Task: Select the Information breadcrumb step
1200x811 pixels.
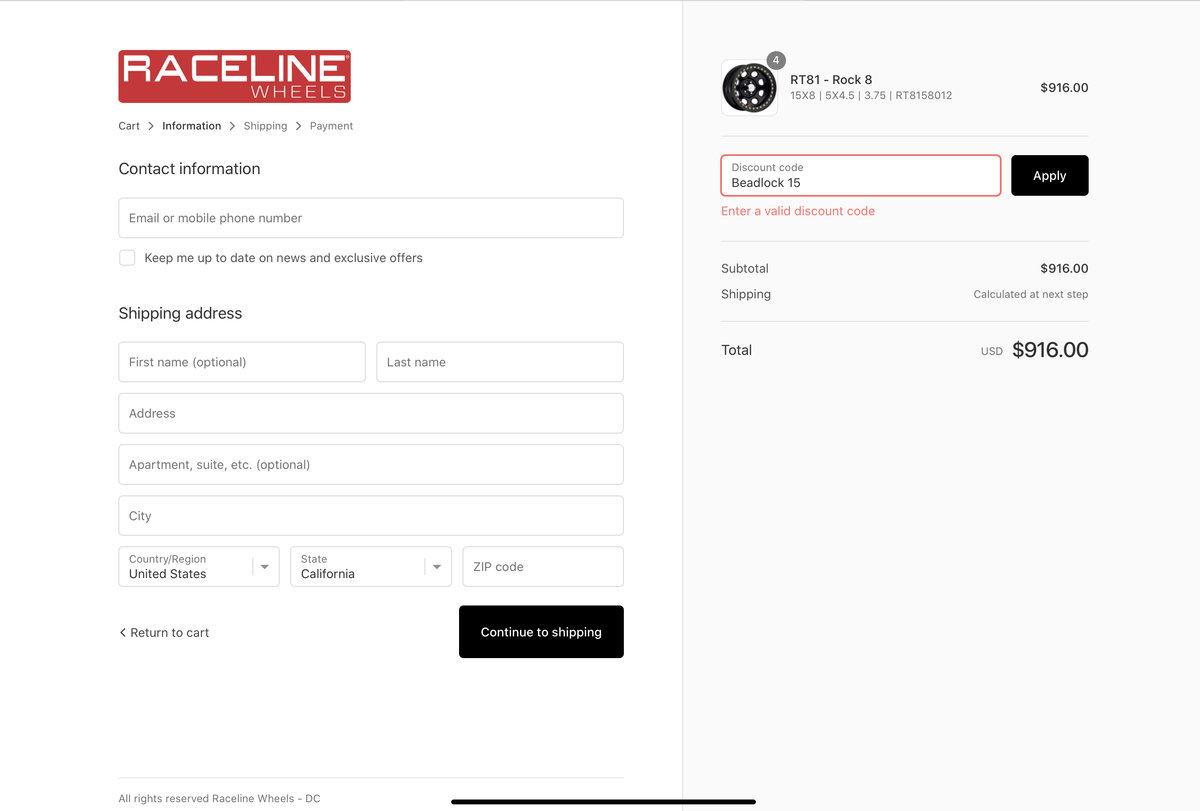Action: [x=191, y=126]
